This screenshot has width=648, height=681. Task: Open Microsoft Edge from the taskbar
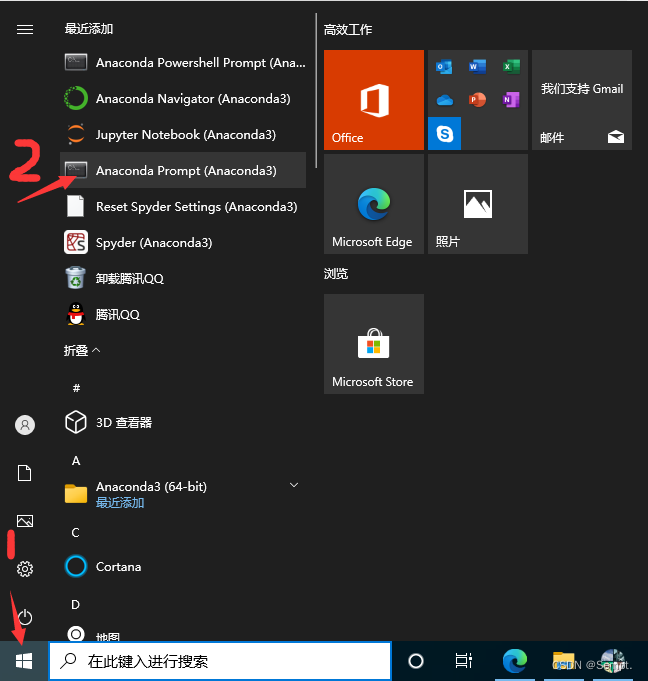pyautogui.click(x=515, y=661)
